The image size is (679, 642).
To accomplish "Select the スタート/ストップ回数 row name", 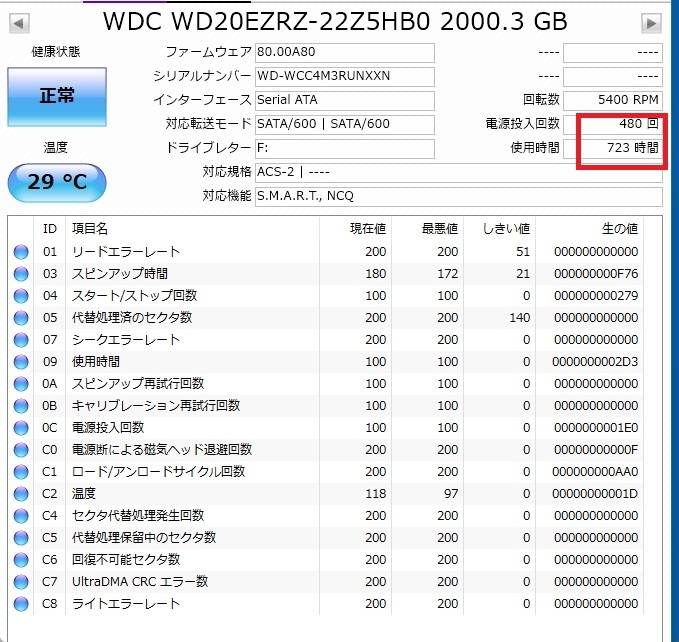I will tap(134, 296).
